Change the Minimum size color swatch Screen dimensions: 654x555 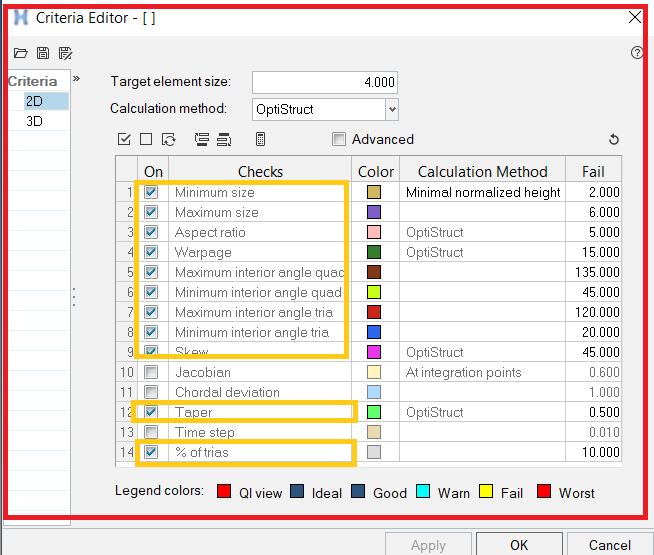374,192
